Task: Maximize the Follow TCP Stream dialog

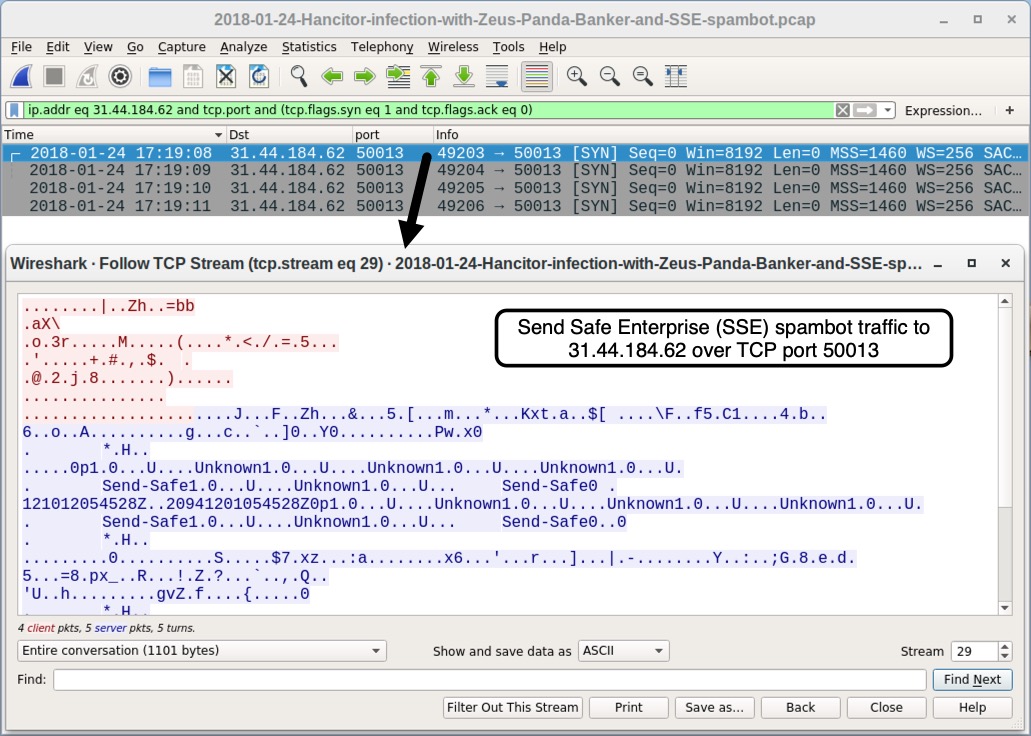Action: click(971, 263)
